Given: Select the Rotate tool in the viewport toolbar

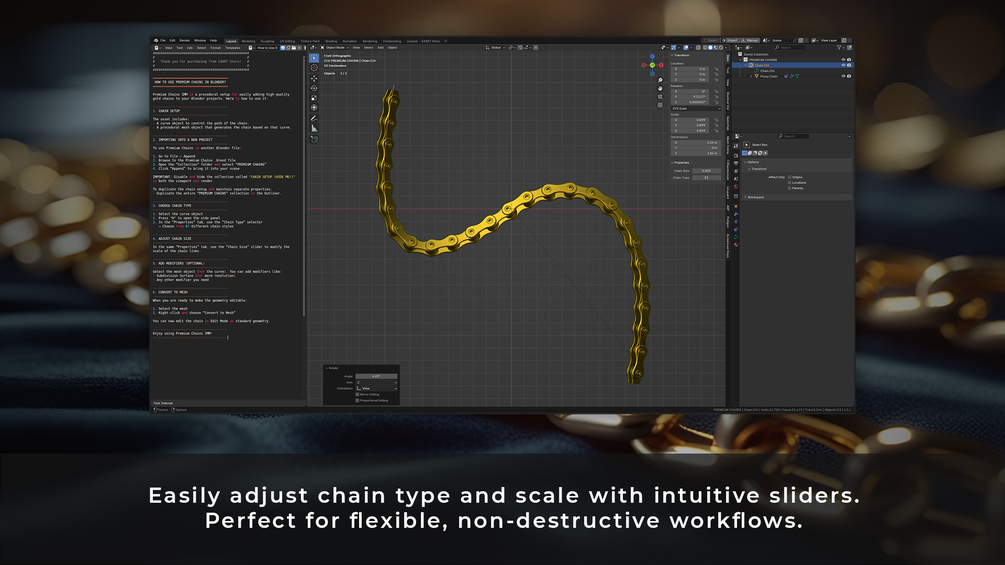Looking at the screenshot, I should point(314,88).
